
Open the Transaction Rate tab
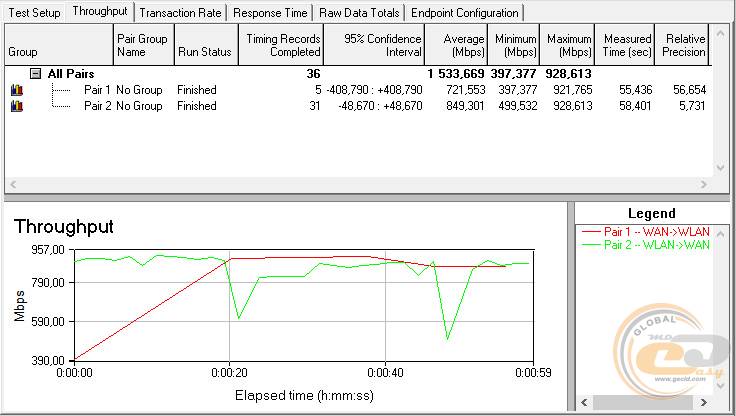coord(181,13)
